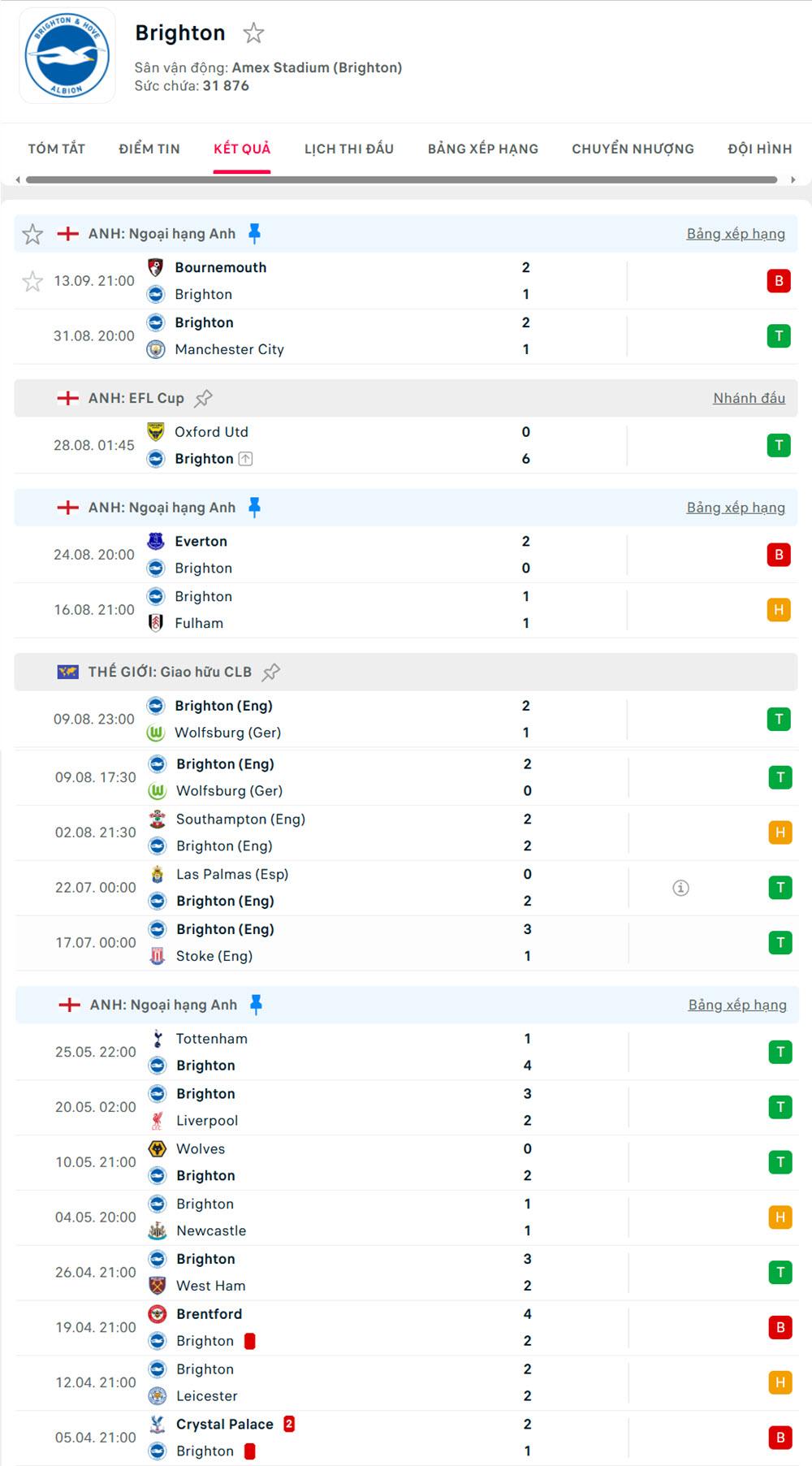This screenshot has width=812, height=1466.
Task: Click the Everton team logo
Action: (155, 540)
